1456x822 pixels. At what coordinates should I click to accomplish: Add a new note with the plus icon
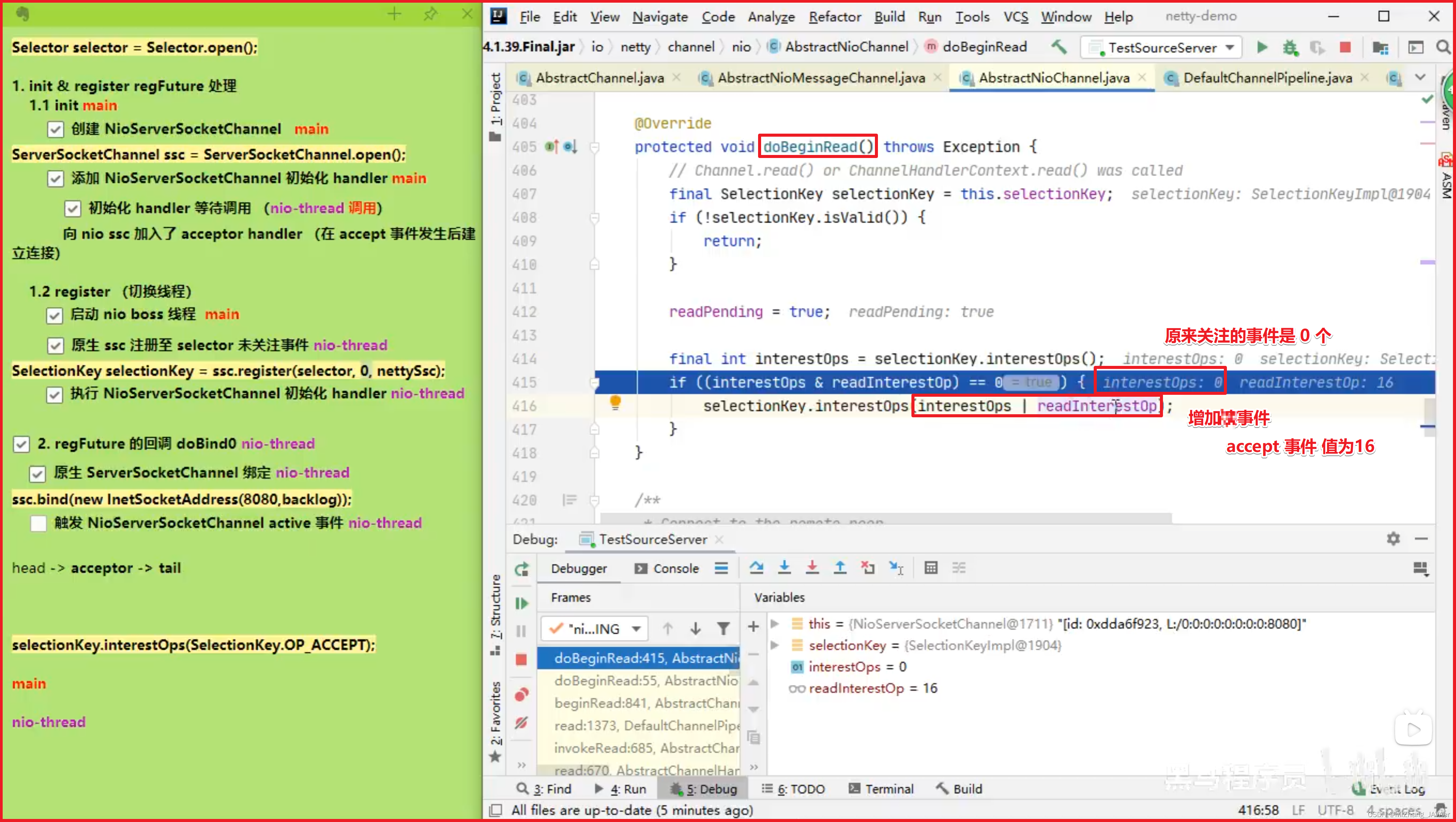pyautogui.click(x=394, y=14)
